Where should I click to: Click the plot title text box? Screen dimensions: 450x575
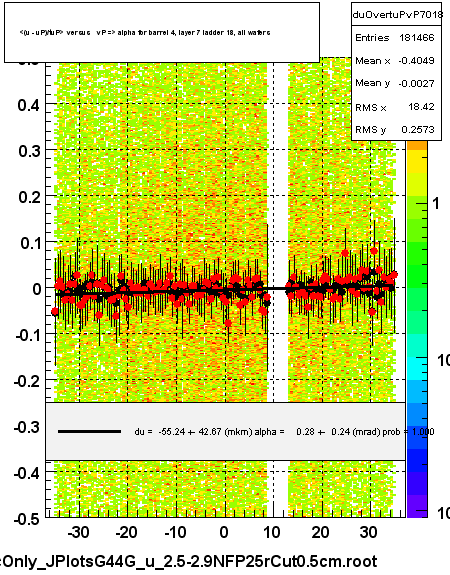click(x=162, y=32)
